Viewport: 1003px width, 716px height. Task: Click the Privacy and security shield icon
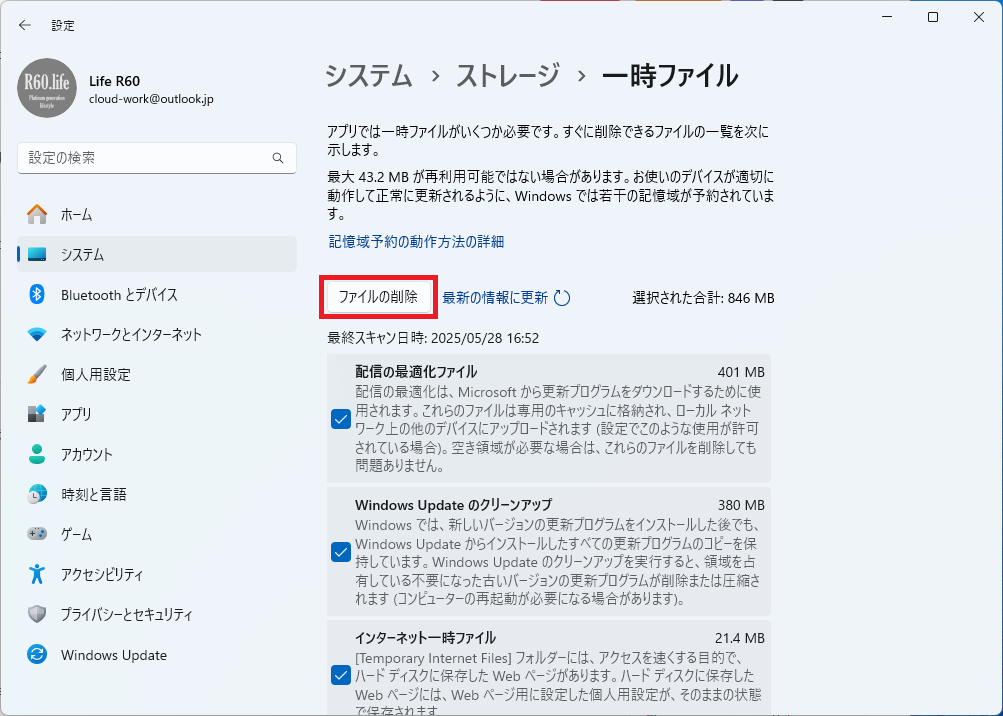pos(37,614)
